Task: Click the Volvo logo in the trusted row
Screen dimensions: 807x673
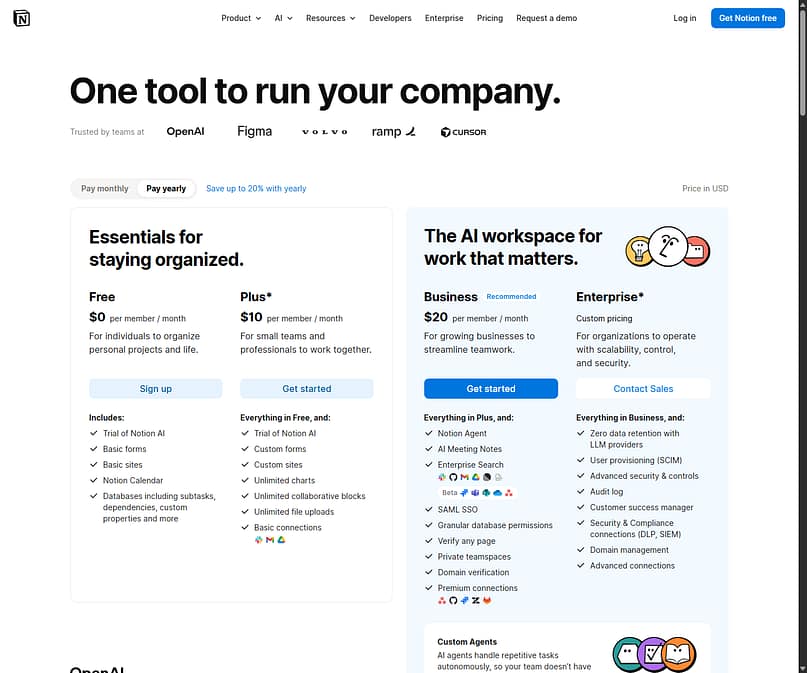Action: 324,132
